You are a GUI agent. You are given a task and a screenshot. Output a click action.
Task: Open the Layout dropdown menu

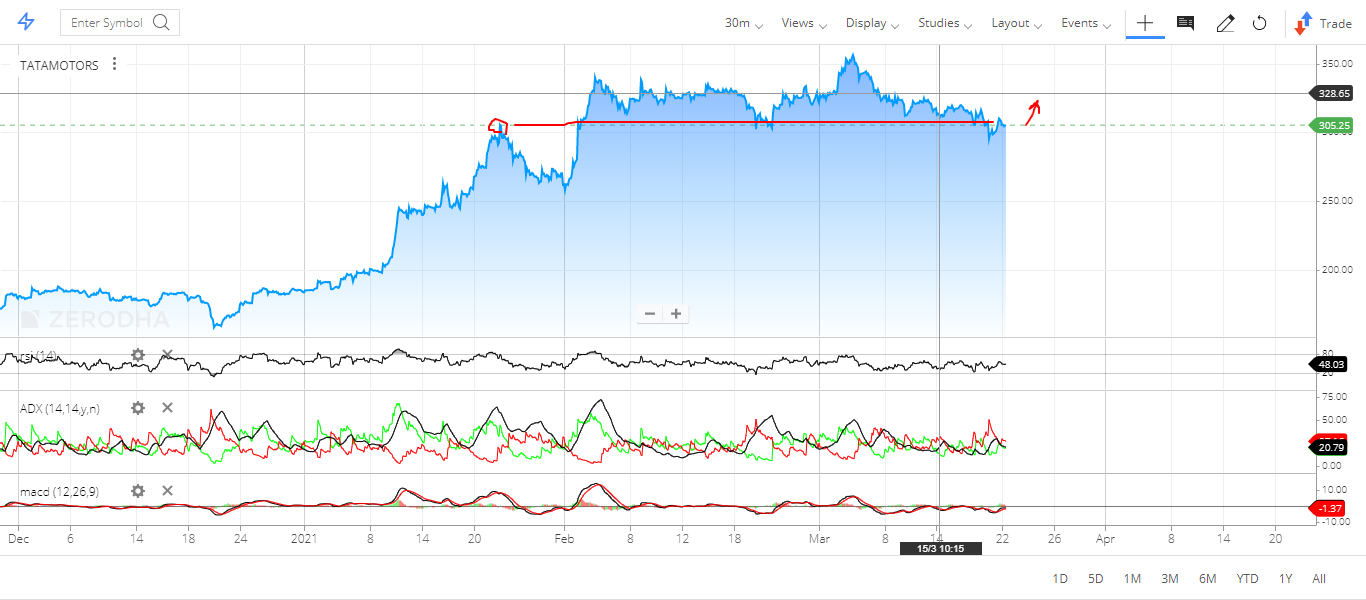[x=1017, y=23]
